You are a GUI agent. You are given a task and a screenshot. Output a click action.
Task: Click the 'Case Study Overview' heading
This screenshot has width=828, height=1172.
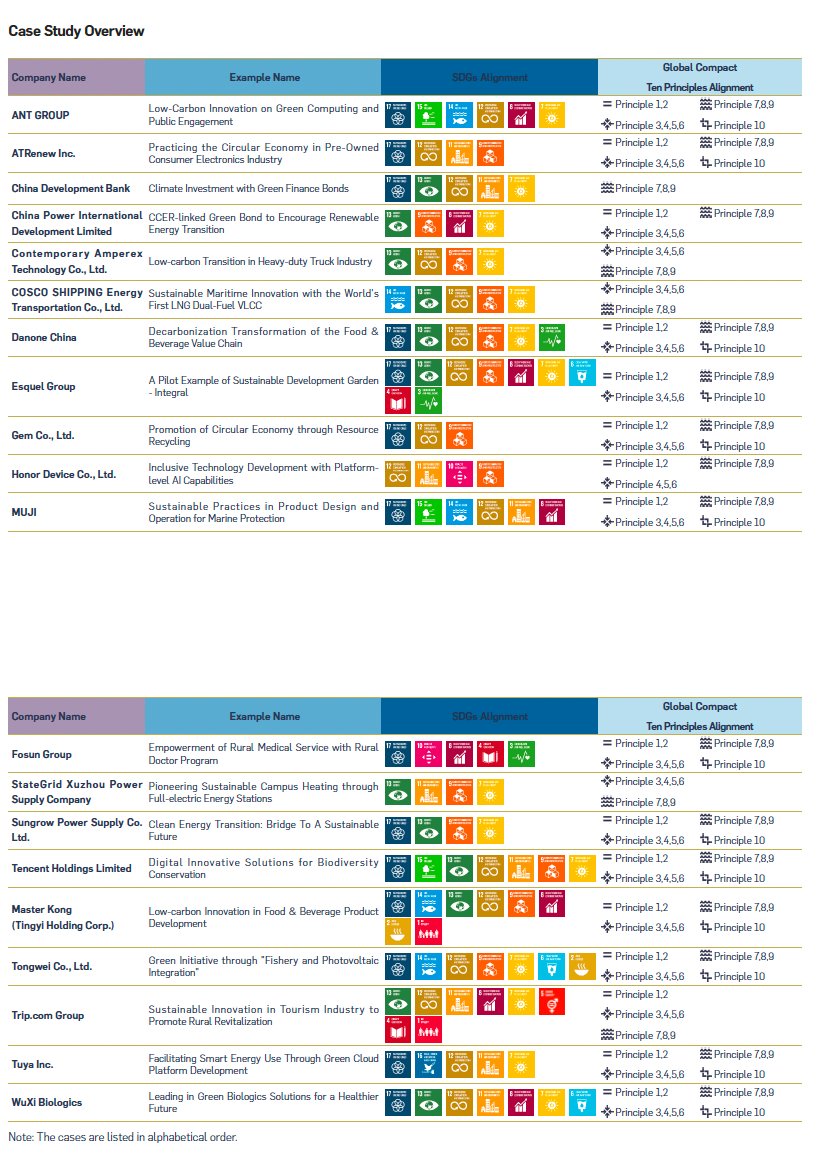pyautogui.click(x=76, y=31)
